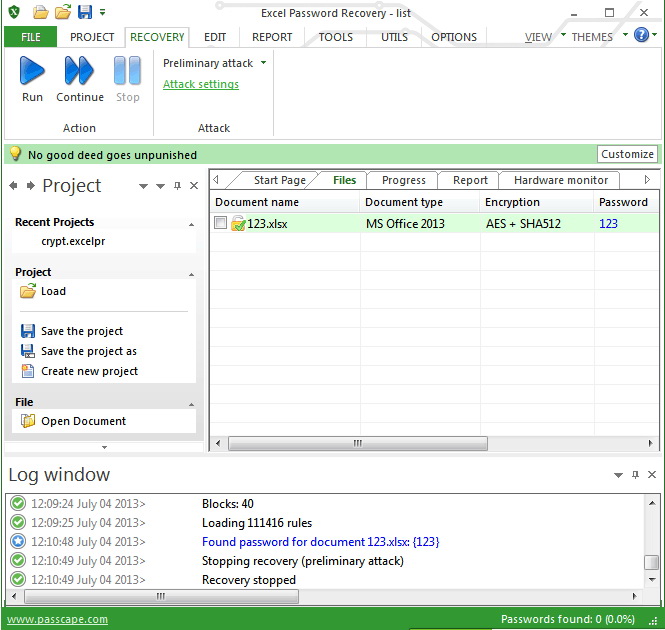665x630 pixels.
Task: Switch to the UTILS ribbon tab
Action: [x=394, y=37]
